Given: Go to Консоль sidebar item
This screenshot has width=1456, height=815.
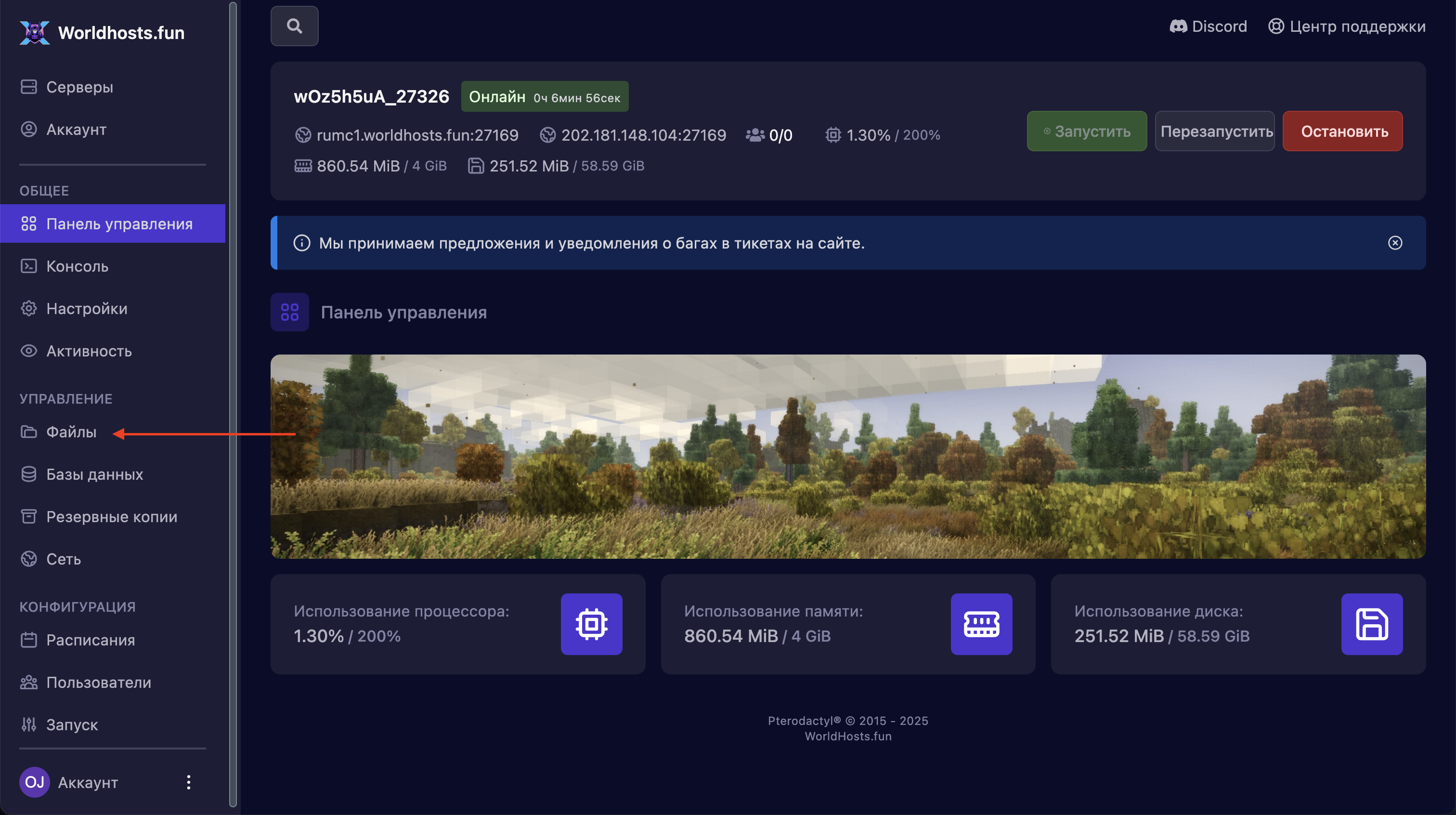Looking at the screenshot, I should [x=77, y=266].
